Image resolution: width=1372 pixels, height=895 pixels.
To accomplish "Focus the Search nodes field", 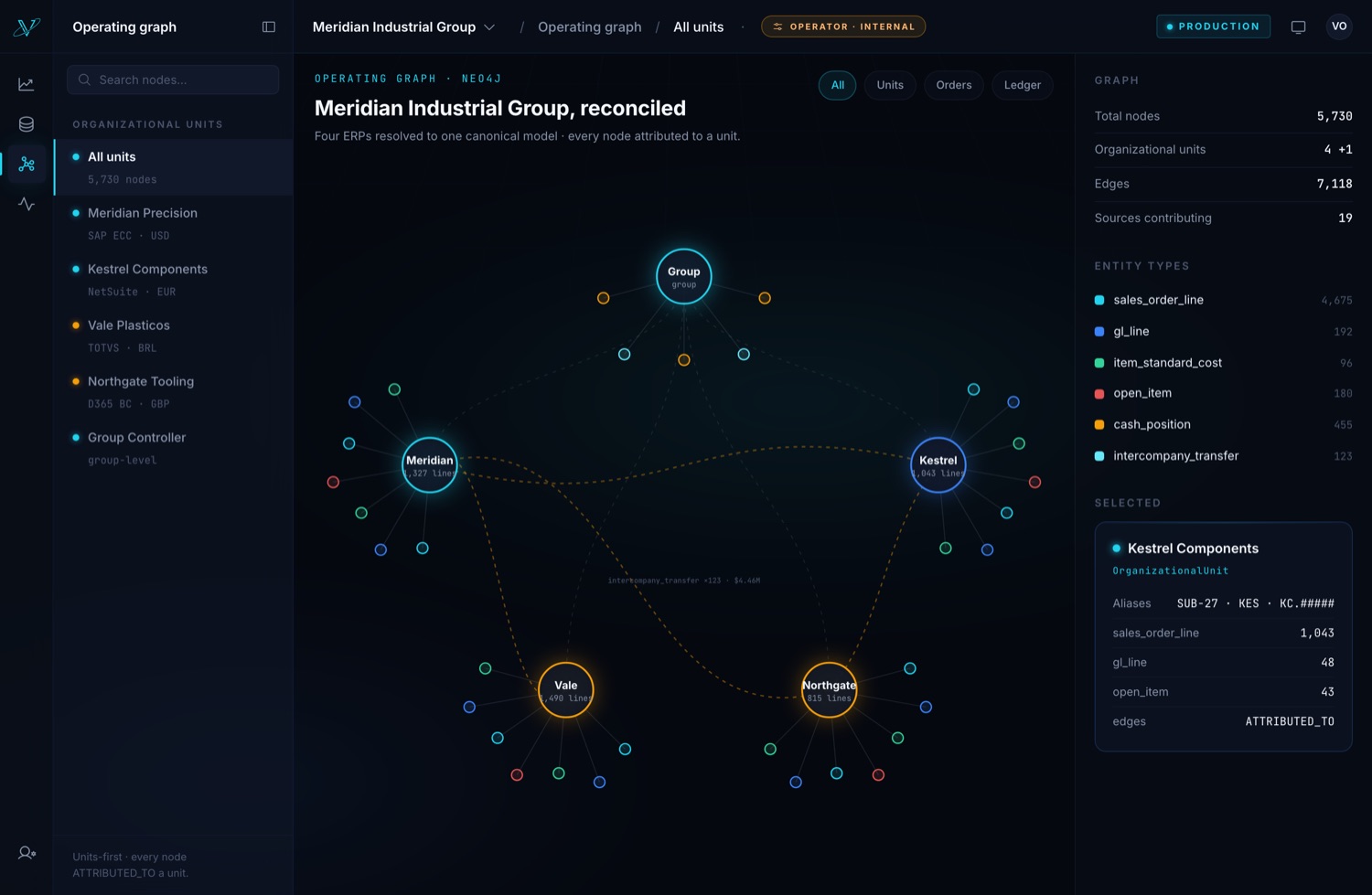I will (173, 80).
